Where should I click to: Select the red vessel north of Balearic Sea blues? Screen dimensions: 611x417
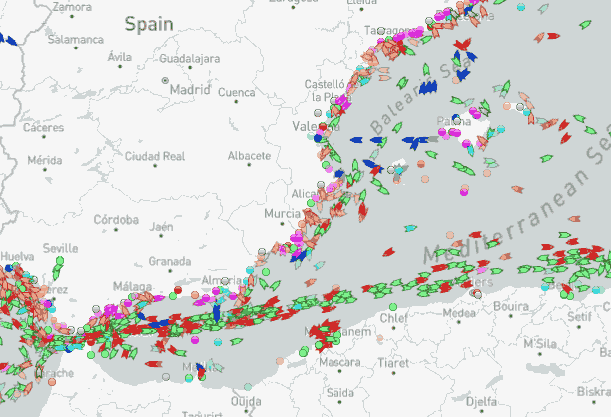(x=461, y=44)
